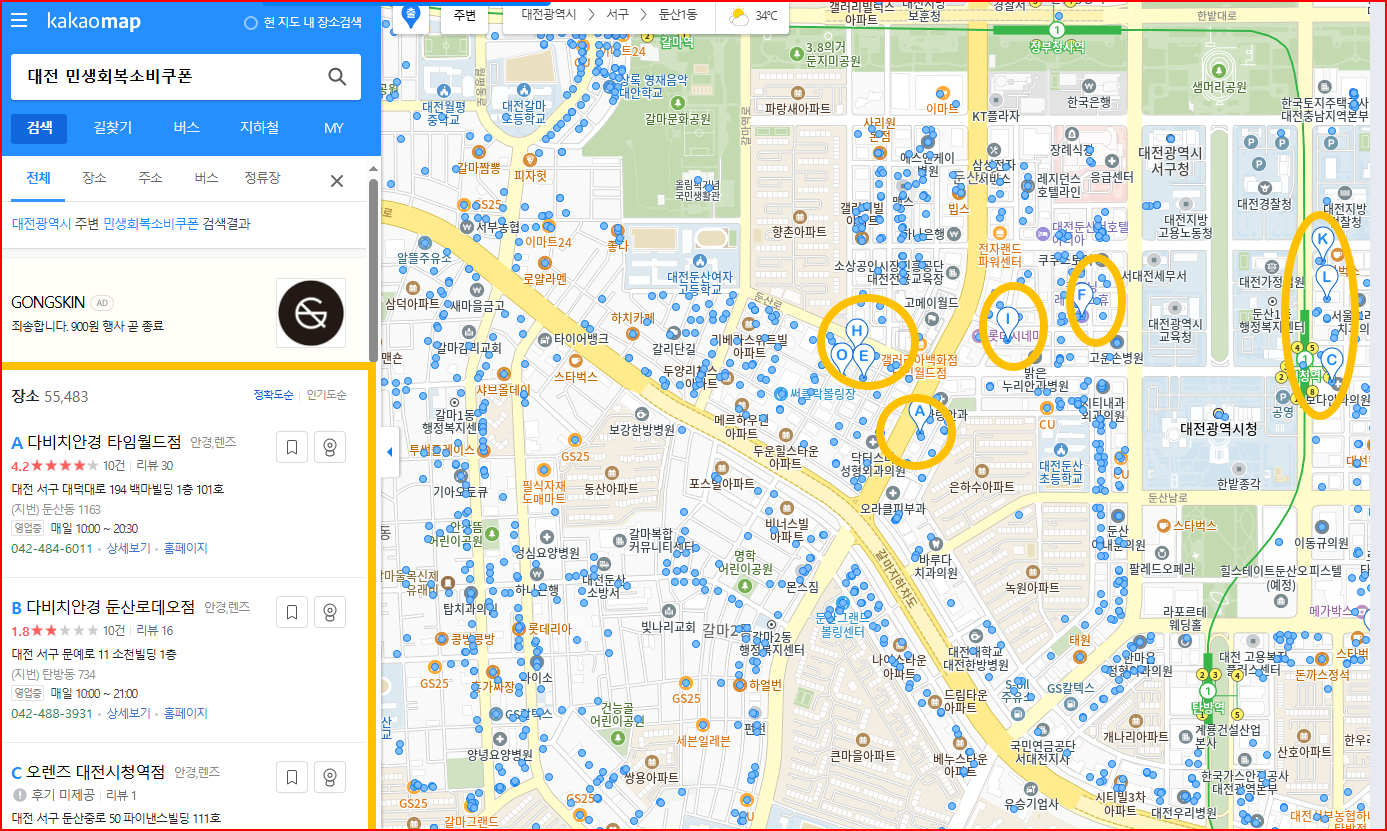This screenshot has width=1387, height=831.
Task: Click 홈페이지 for 다비치안경 타임월드점
Action: pyautogui.click(x=186, y=548)
